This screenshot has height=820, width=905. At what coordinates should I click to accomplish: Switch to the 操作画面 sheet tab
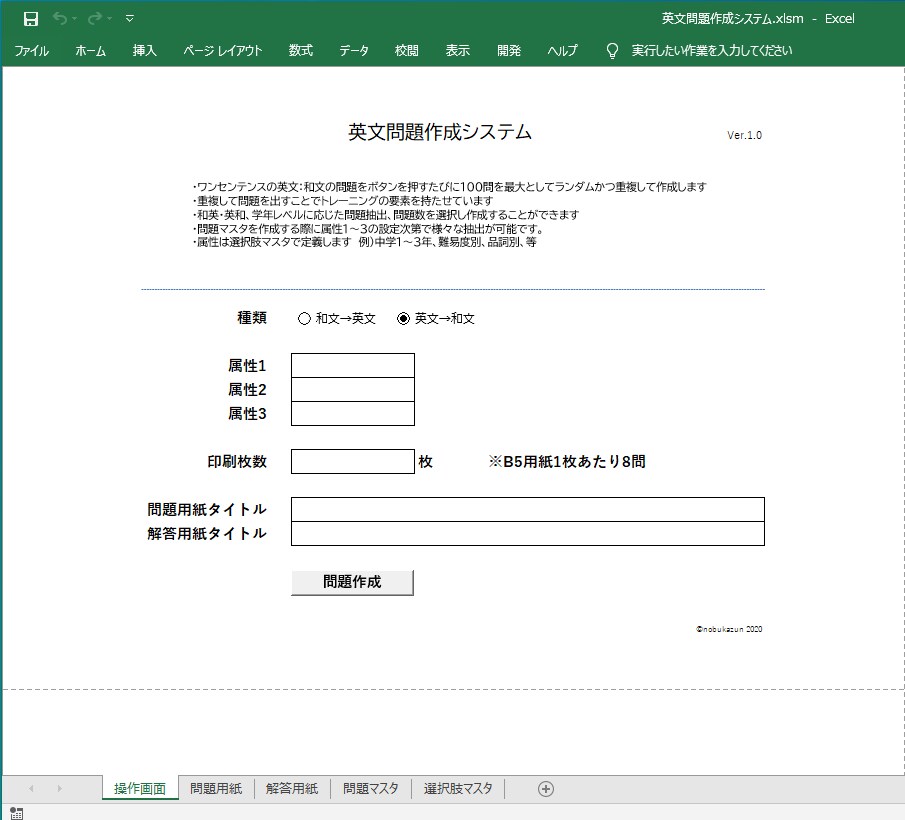140,788
